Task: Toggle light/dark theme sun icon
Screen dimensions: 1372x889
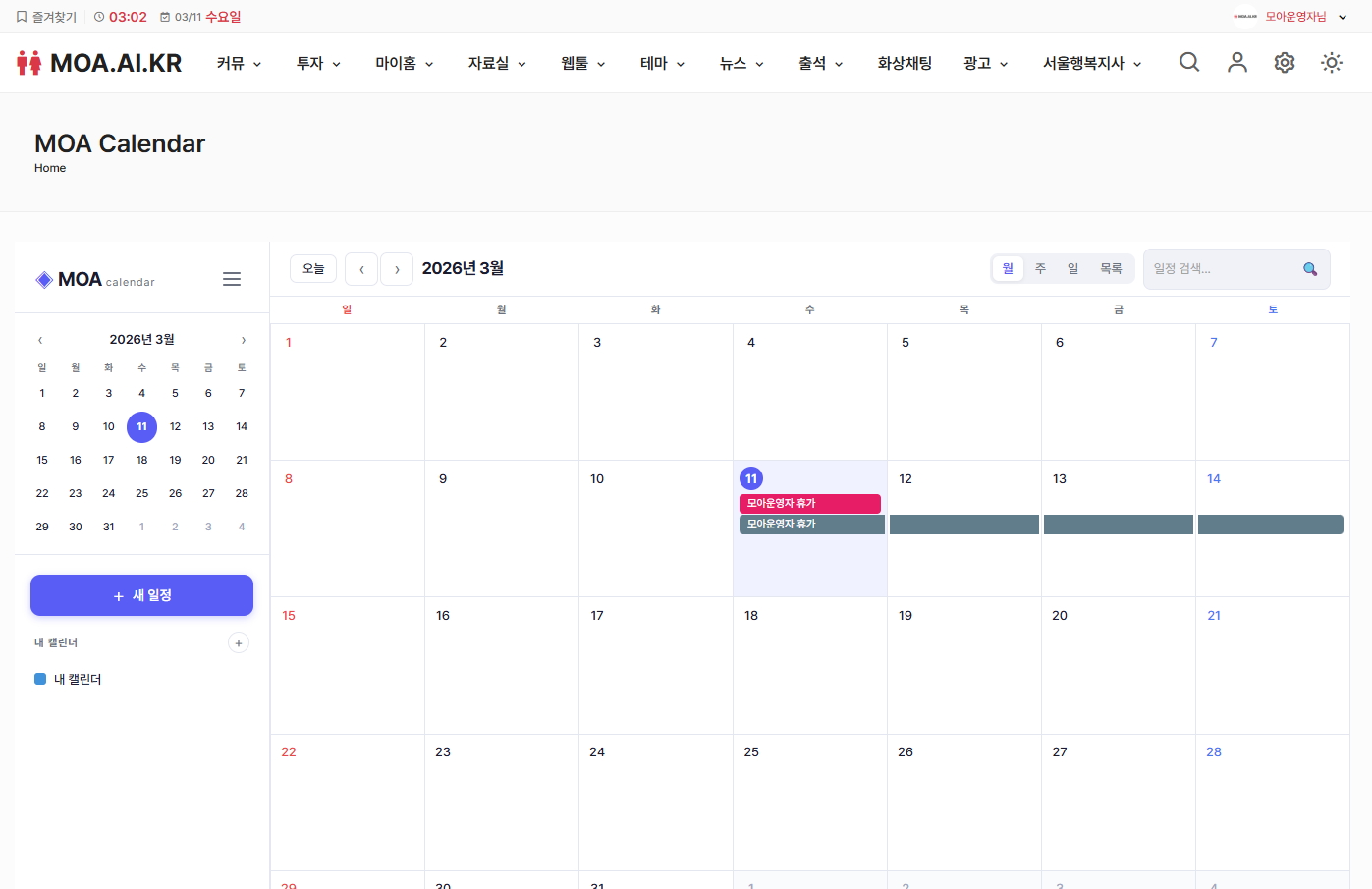Action: pyautogui.click(x=1332, y=63)
